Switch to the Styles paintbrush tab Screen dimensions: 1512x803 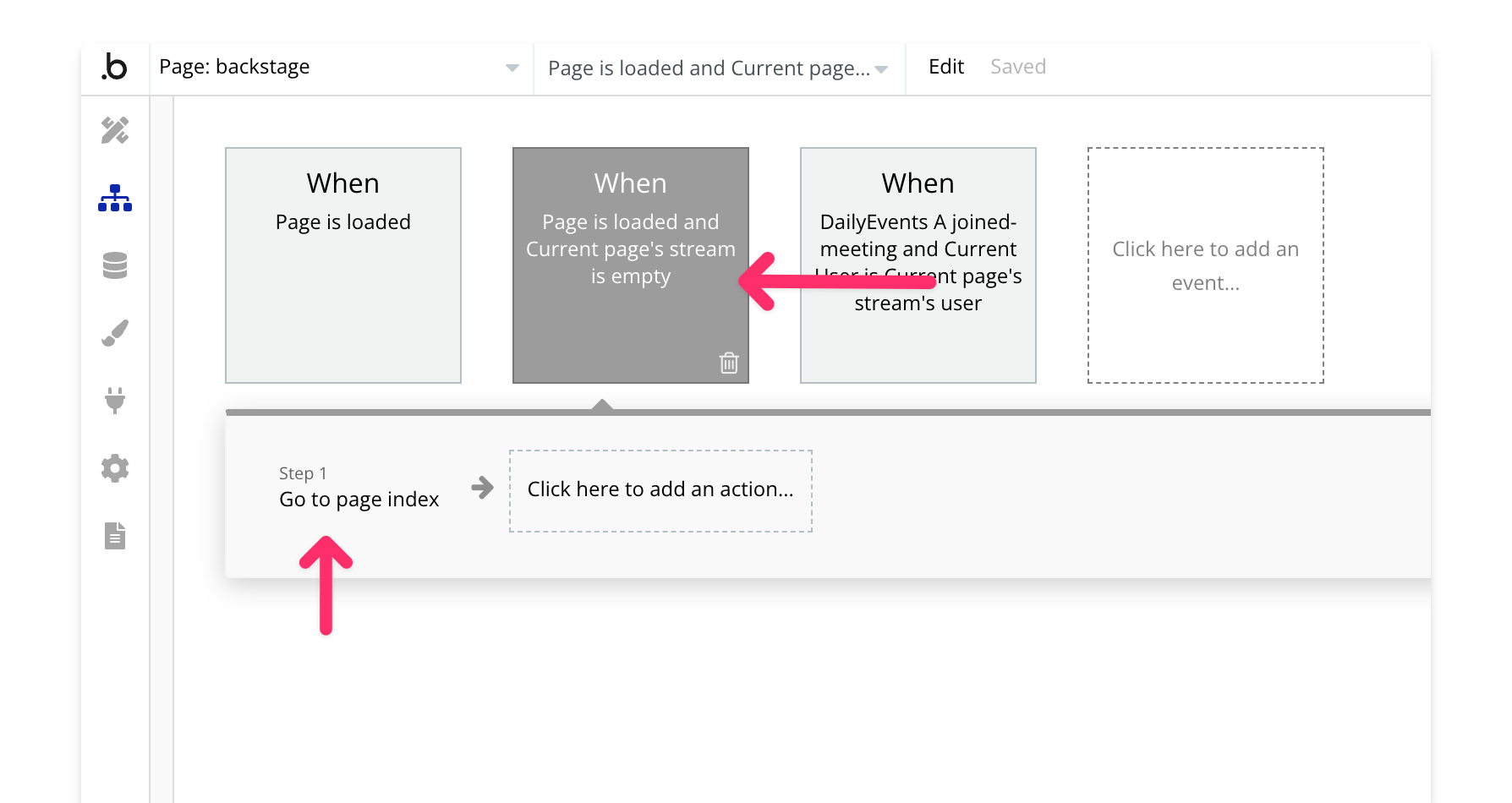pyautogui.click(x=115, y=333)
